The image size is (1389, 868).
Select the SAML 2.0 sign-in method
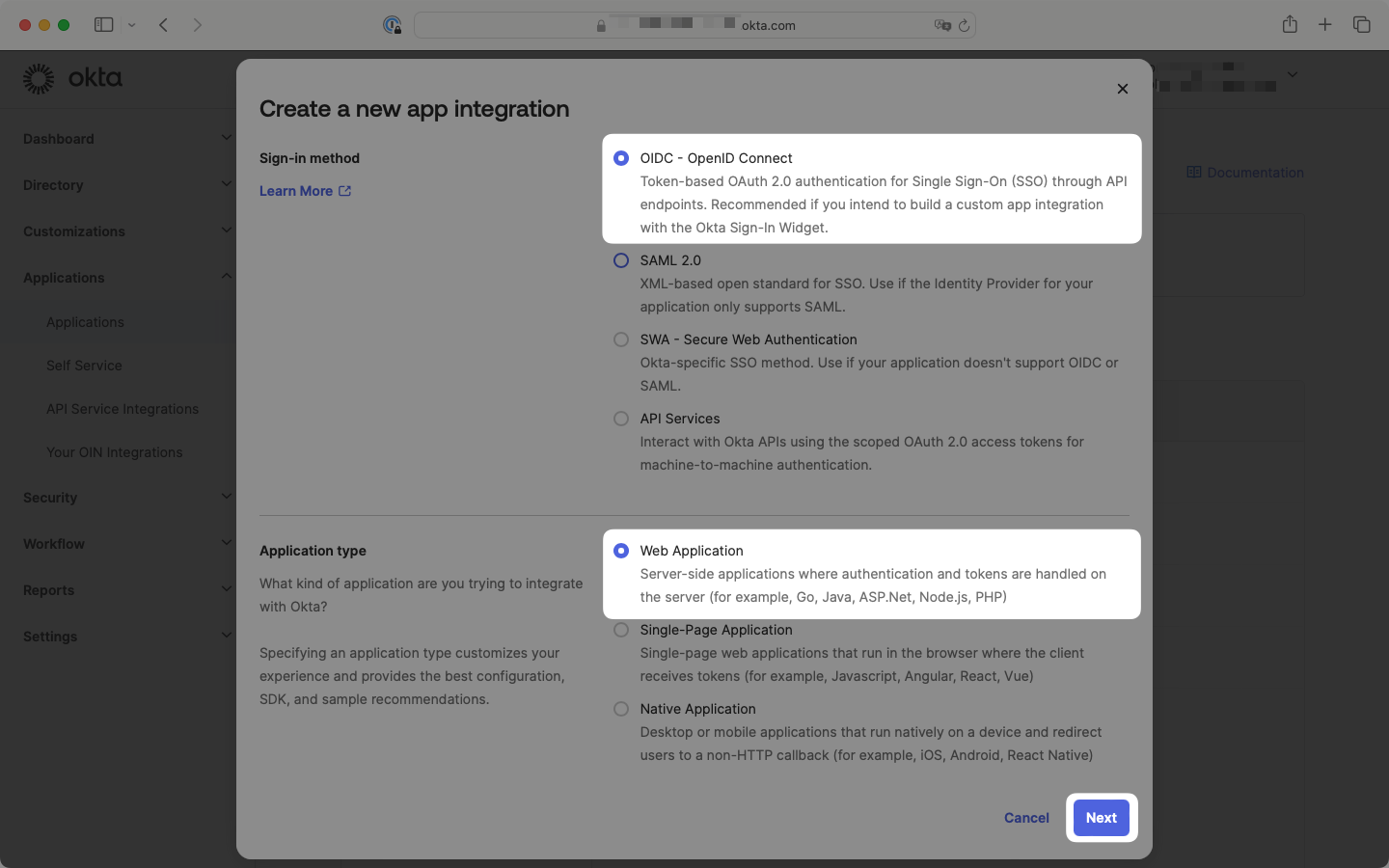(620, 259)
